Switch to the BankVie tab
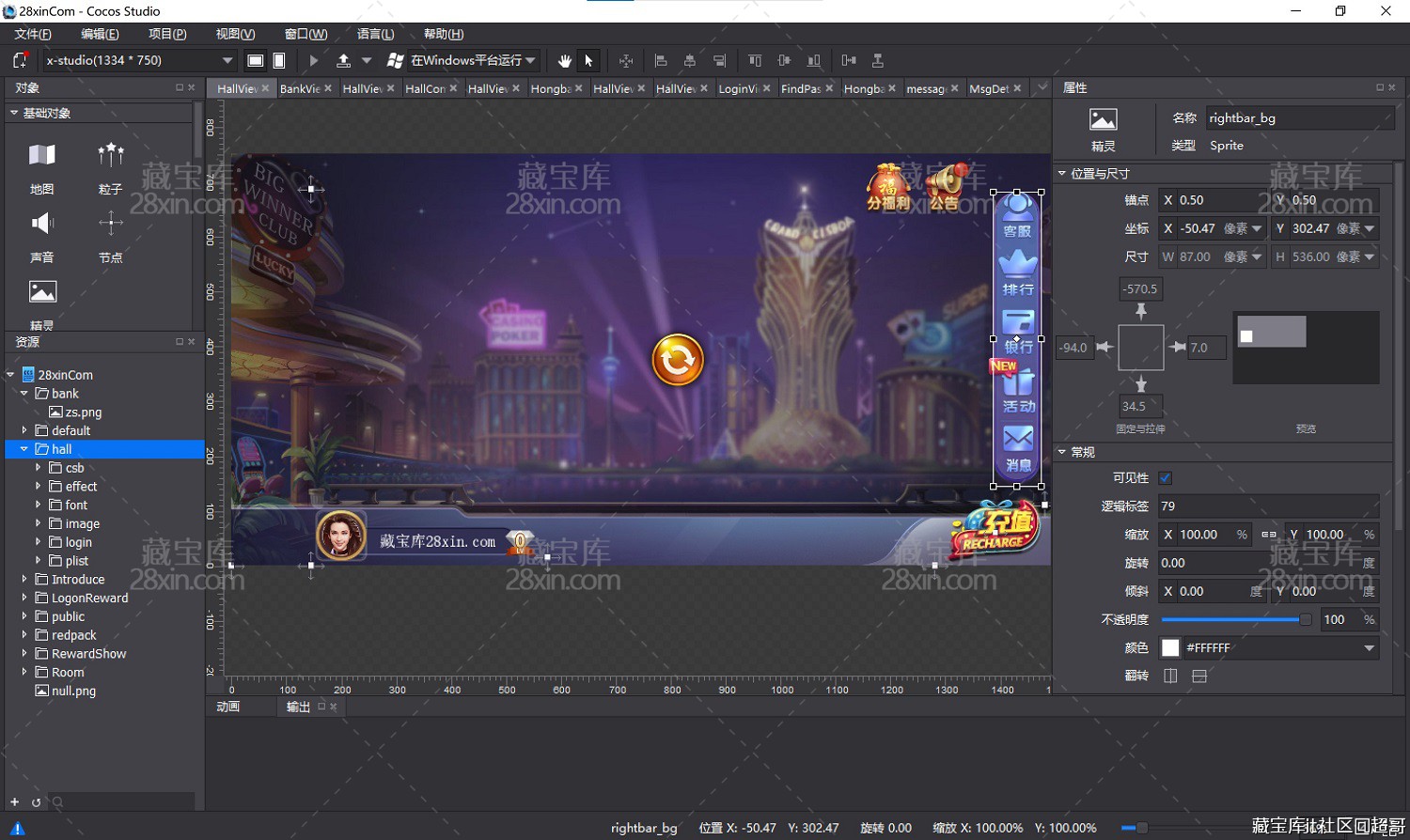1410x840 pixels. (x=300, y=88)
